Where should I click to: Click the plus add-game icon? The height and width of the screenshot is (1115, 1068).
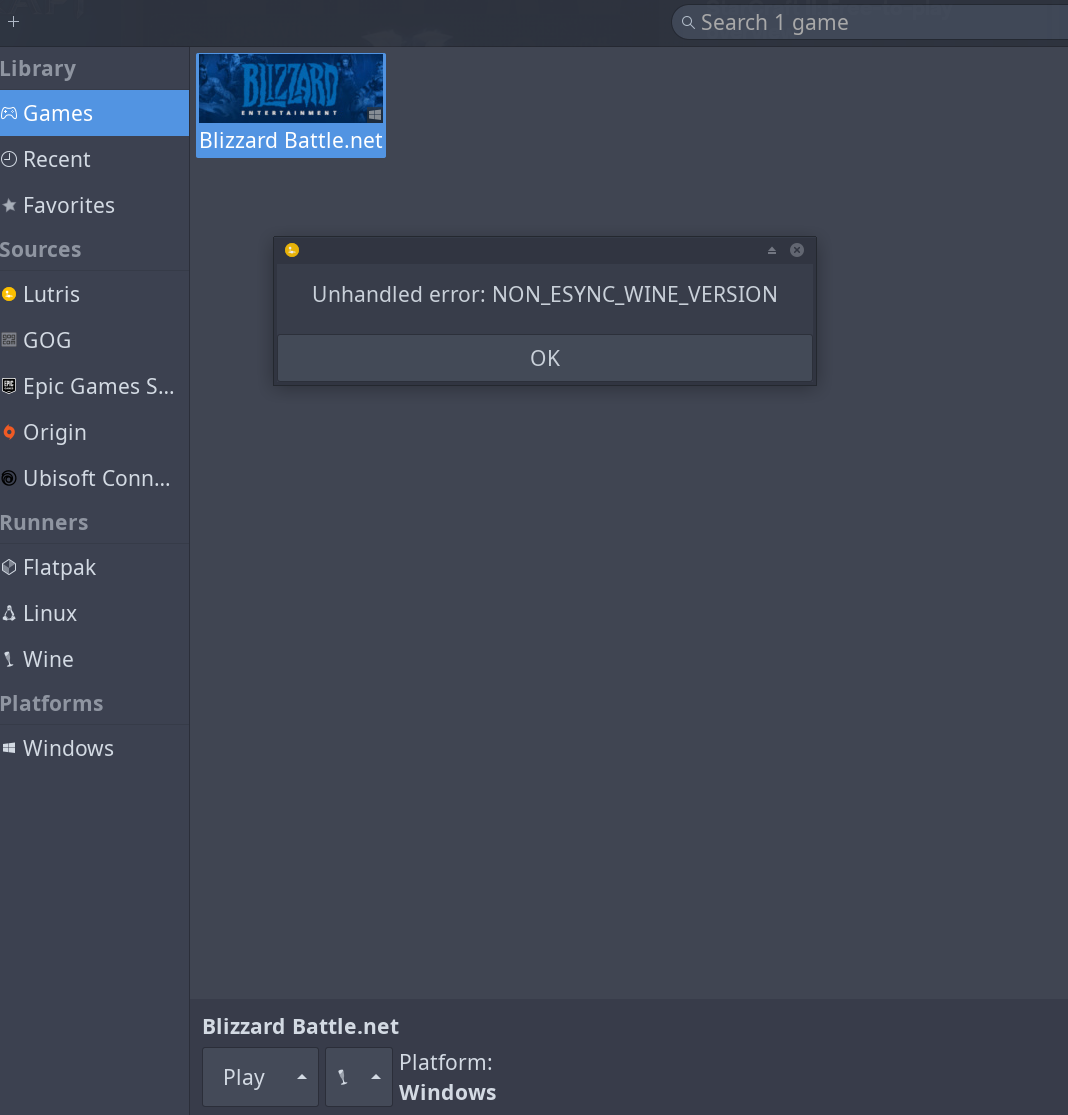coord(14,22)
